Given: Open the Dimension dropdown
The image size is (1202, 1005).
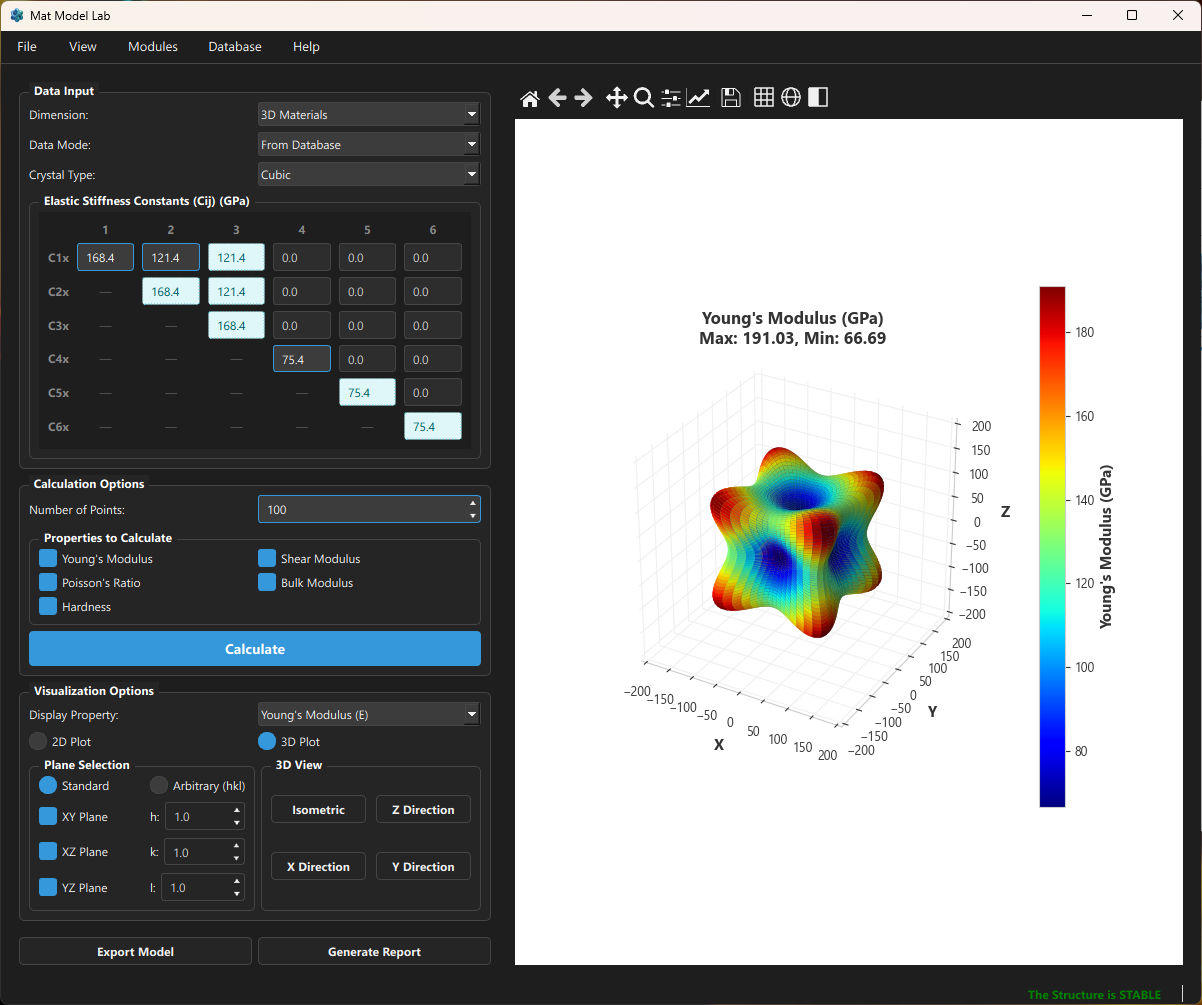Looking at the screenshot, I should tap(368, 115).
